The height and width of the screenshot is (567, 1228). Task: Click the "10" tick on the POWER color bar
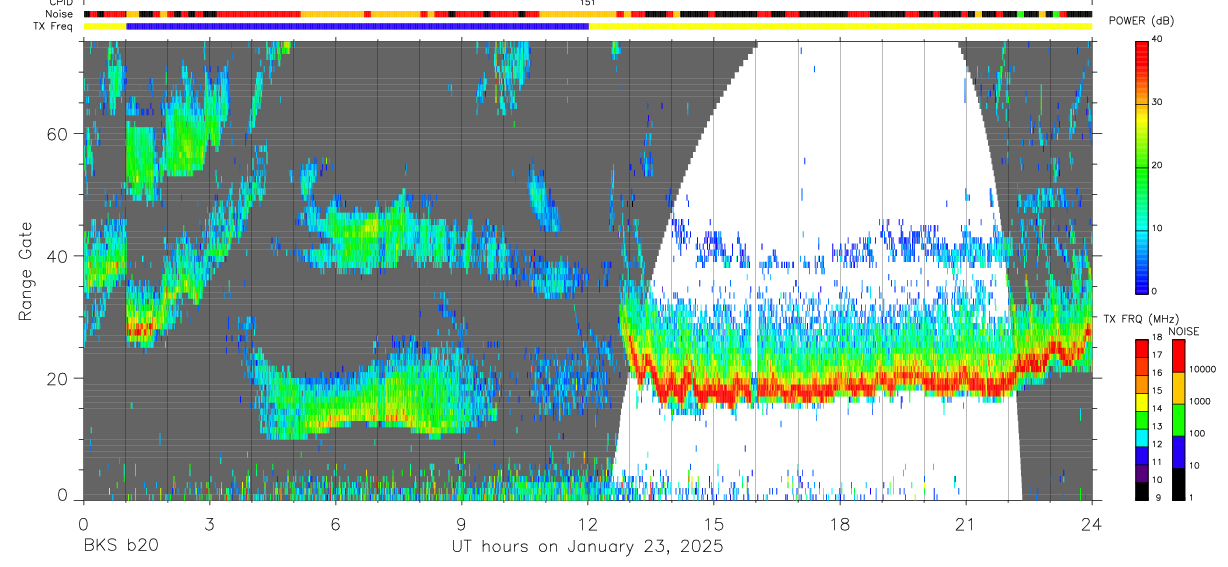coord(1158,228)
